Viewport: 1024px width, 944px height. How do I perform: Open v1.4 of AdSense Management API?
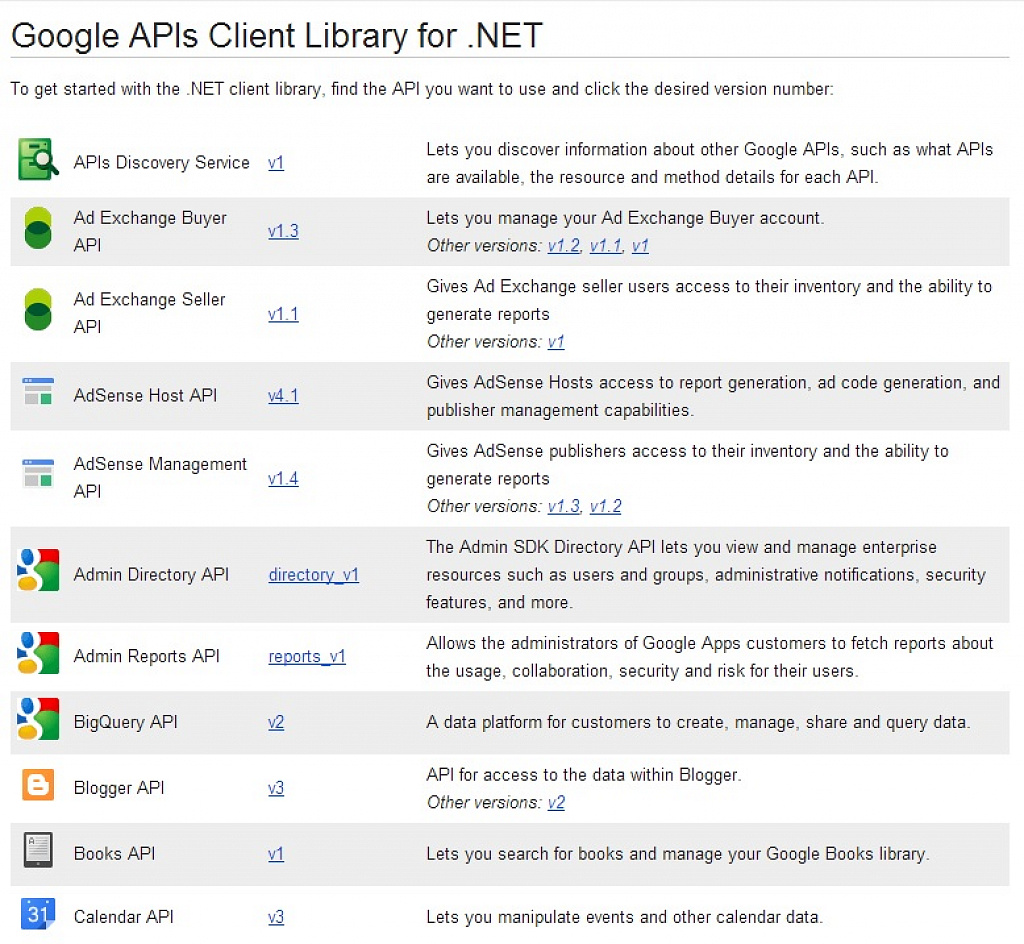click(x=283, y=479)
